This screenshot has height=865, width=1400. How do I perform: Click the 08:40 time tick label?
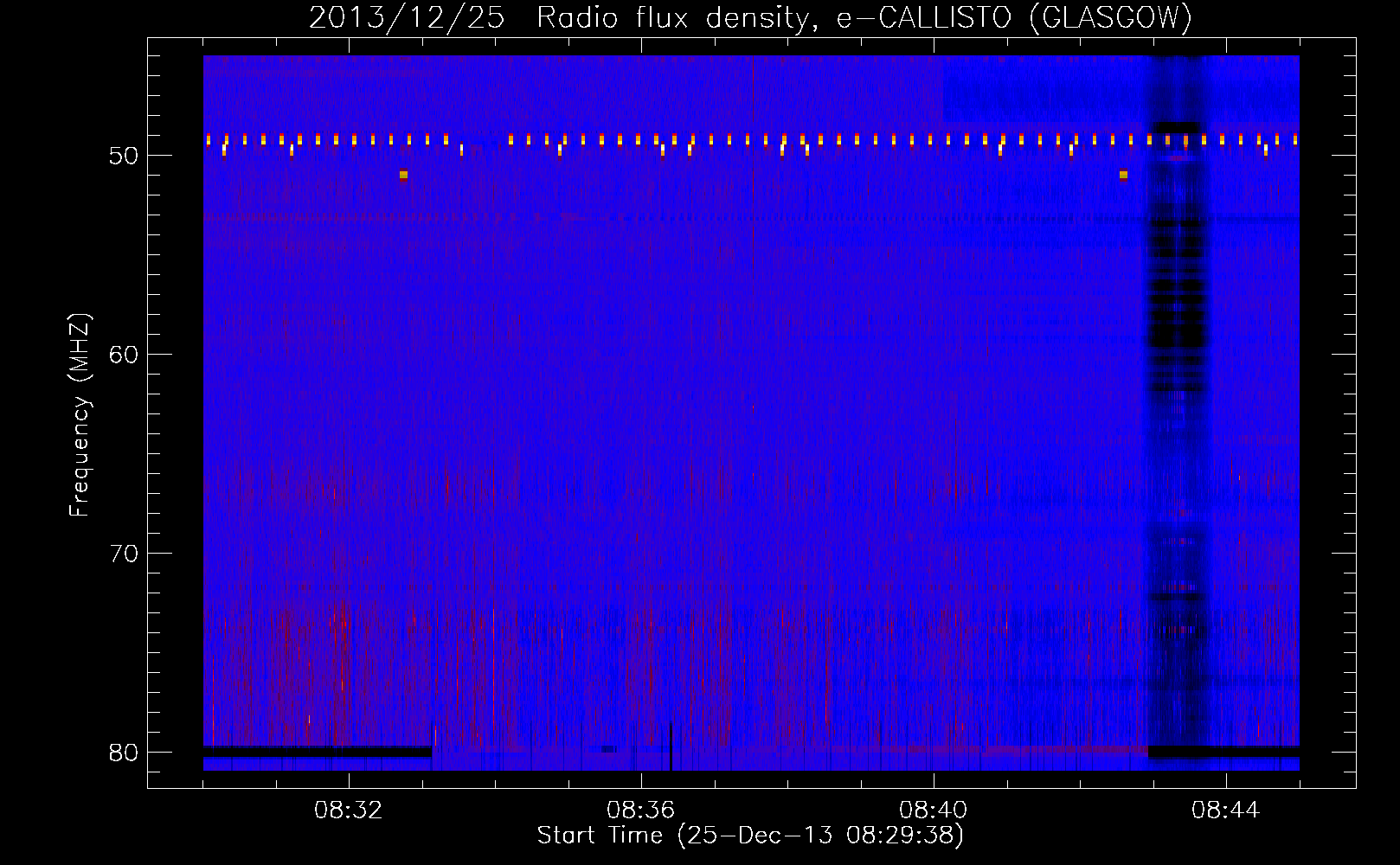tap(933, 811)
